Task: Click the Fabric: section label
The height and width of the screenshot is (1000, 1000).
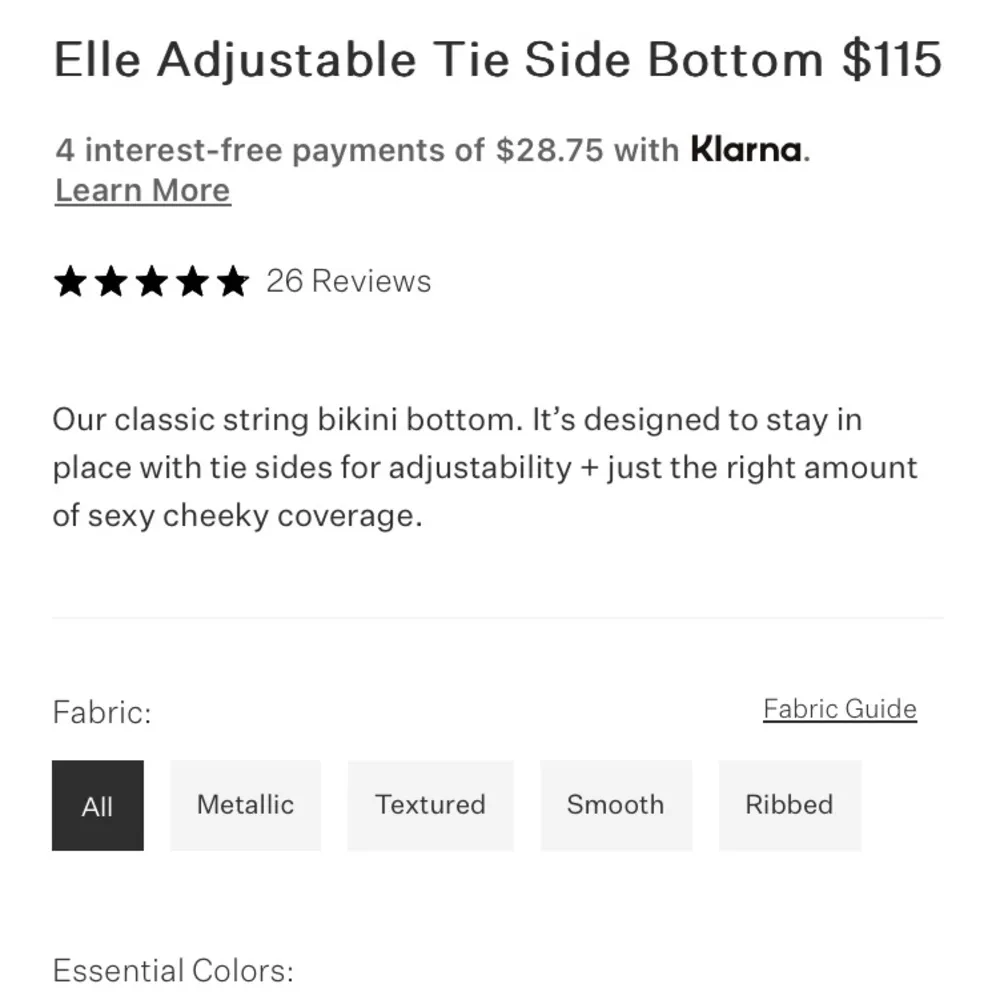Action: (104, 712)
